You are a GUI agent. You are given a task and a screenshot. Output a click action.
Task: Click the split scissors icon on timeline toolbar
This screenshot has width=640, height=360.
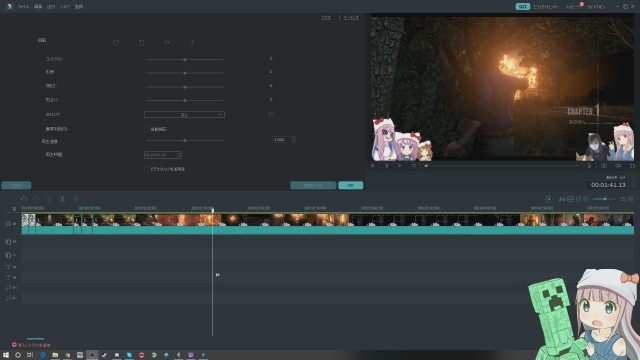point(62,199)
